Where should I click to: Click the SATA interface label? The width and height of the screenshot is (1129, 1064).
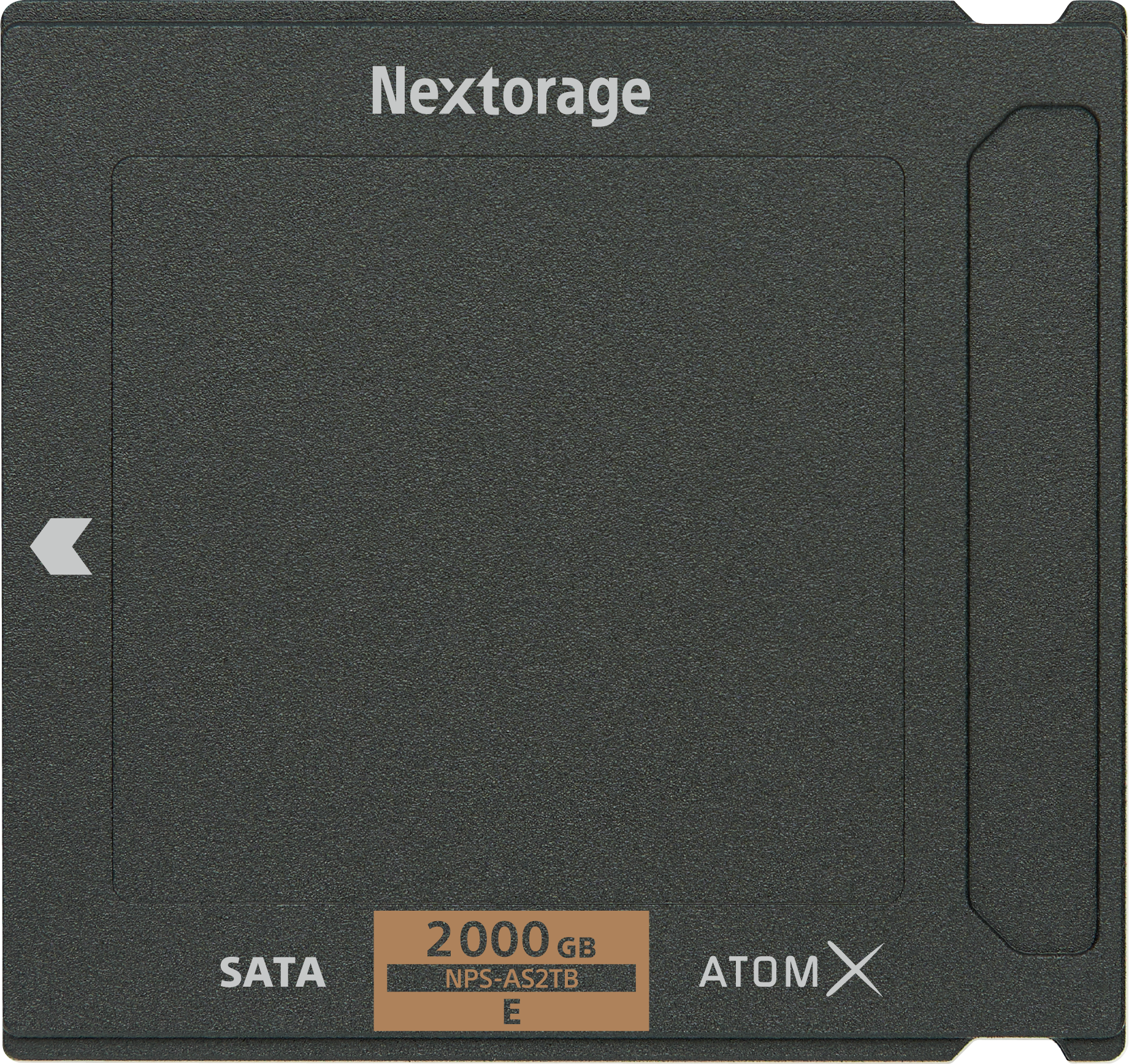pyautogui.click(x=272, y=973)
